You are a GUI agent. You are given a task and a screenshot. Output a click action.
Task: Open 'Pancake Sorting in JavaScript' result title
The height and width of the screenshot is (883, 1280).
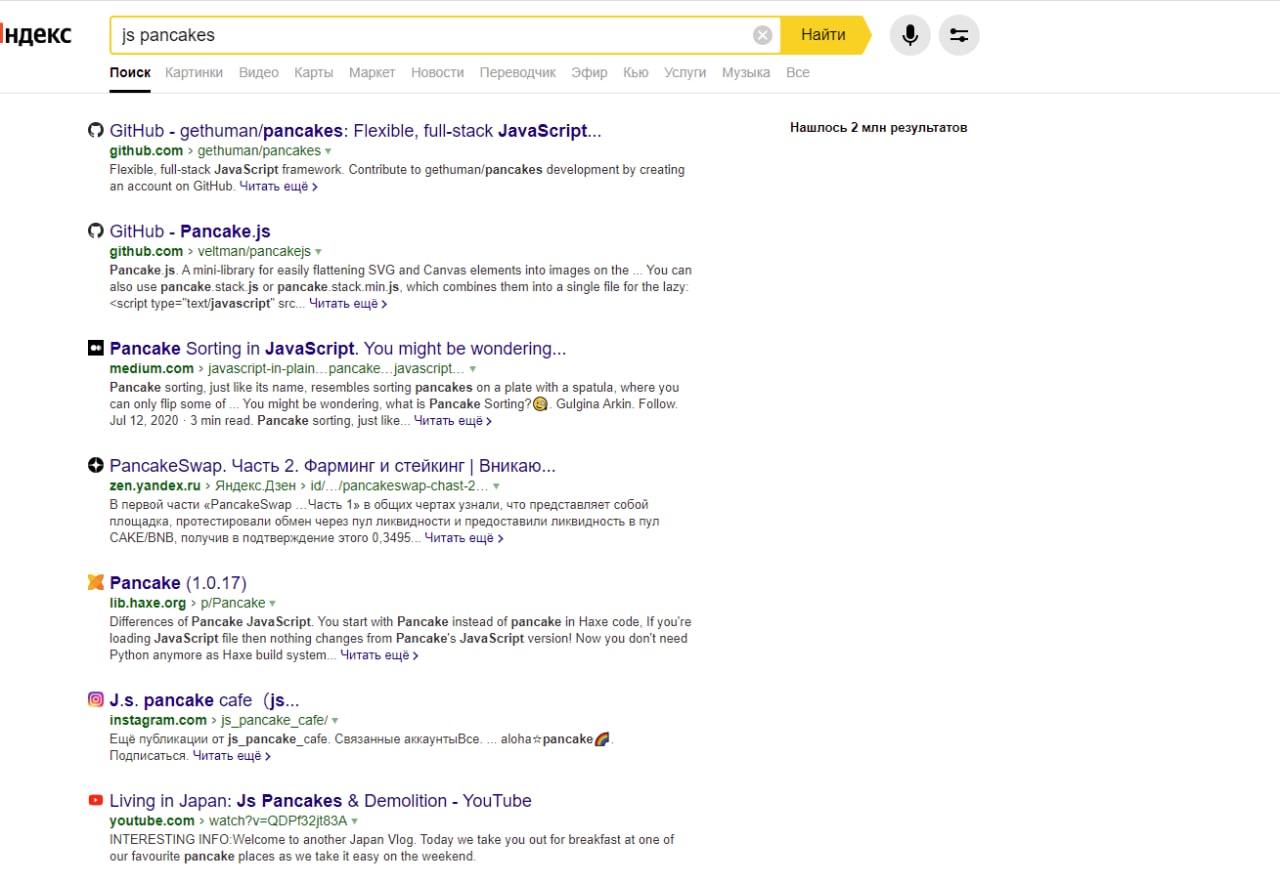(338, 349)
